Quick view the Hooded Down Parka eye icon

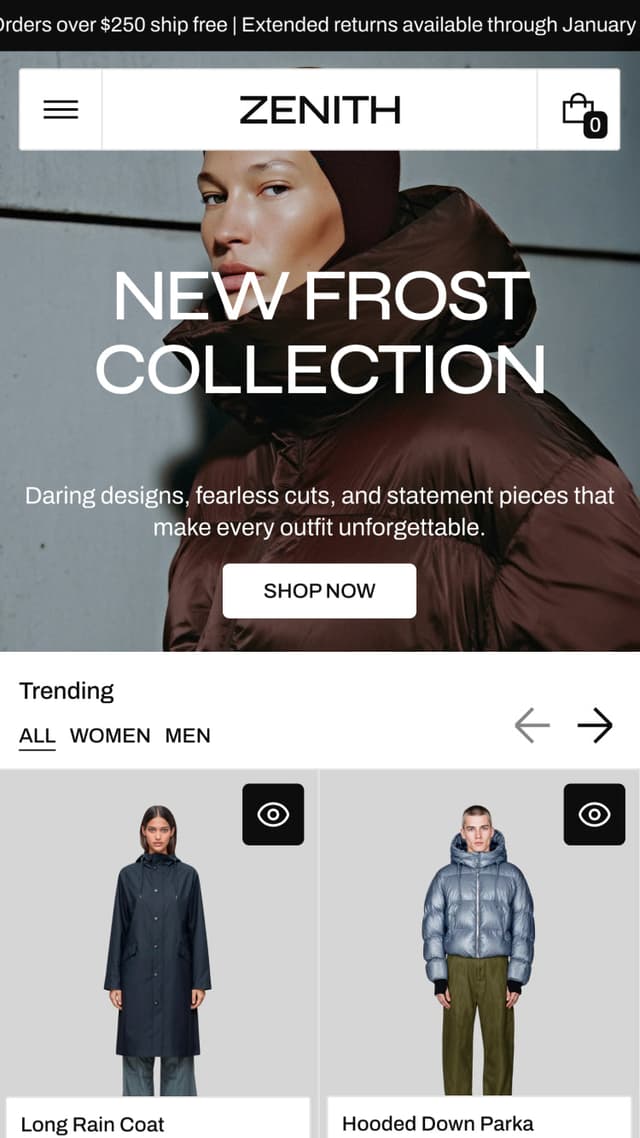594,814
